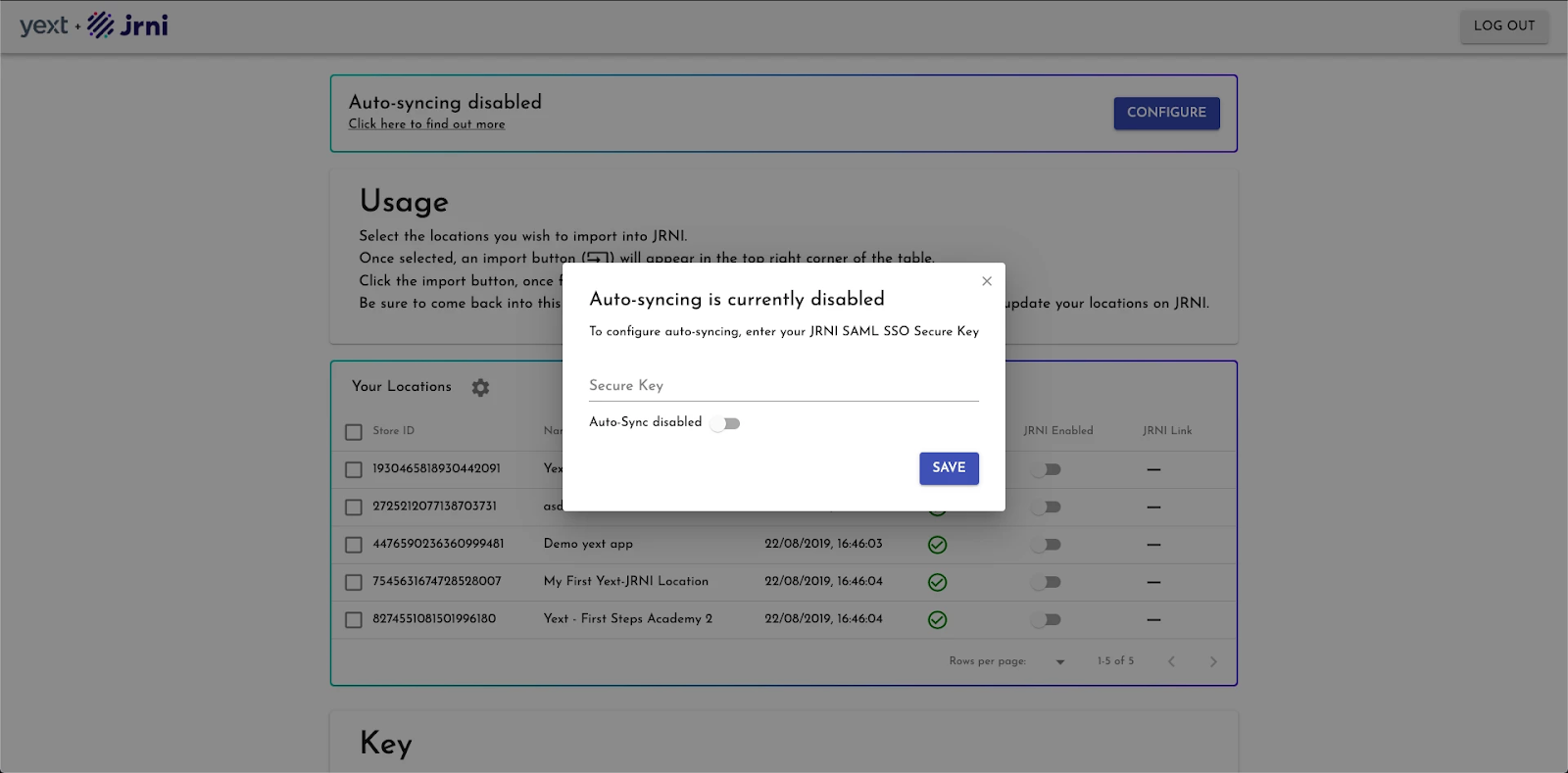Click the JRNI Link dash for Demo yext app
The height and width of the screenshot is (773, 1568).
point(1153,545)
